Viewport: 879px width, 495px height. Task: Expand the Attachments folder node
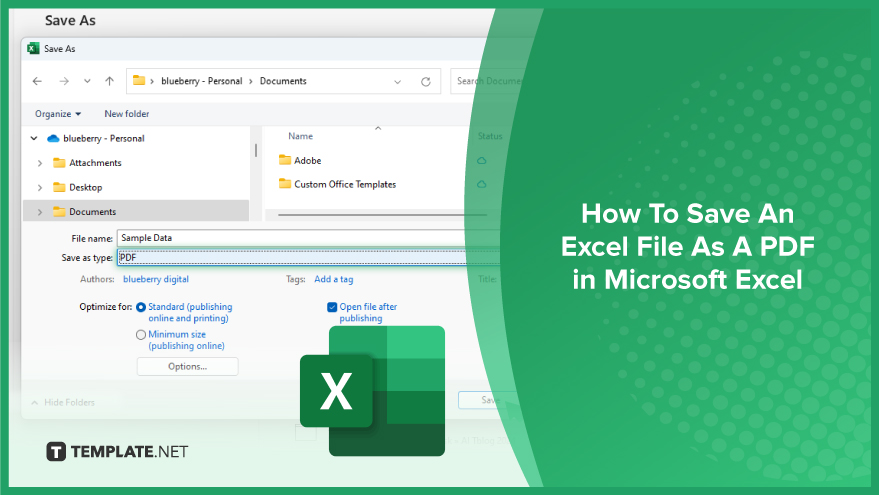[x=40, y=163]
